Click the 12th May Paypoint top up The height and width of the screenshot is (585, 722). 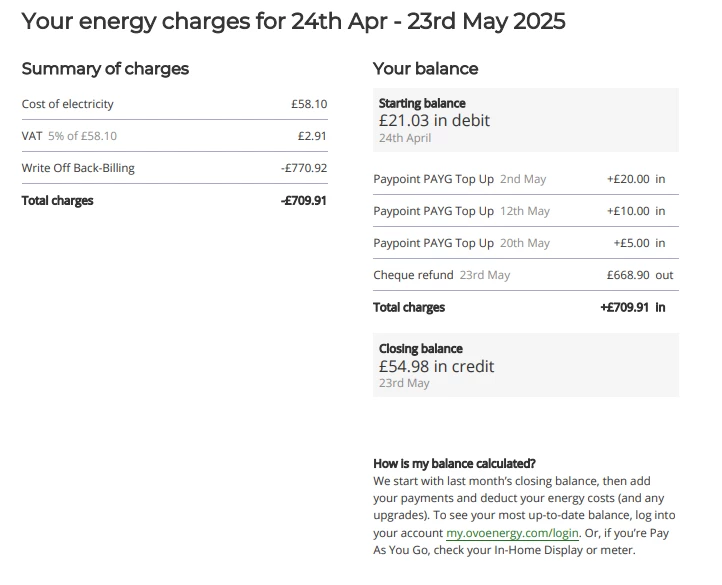[x=462, y=211]
